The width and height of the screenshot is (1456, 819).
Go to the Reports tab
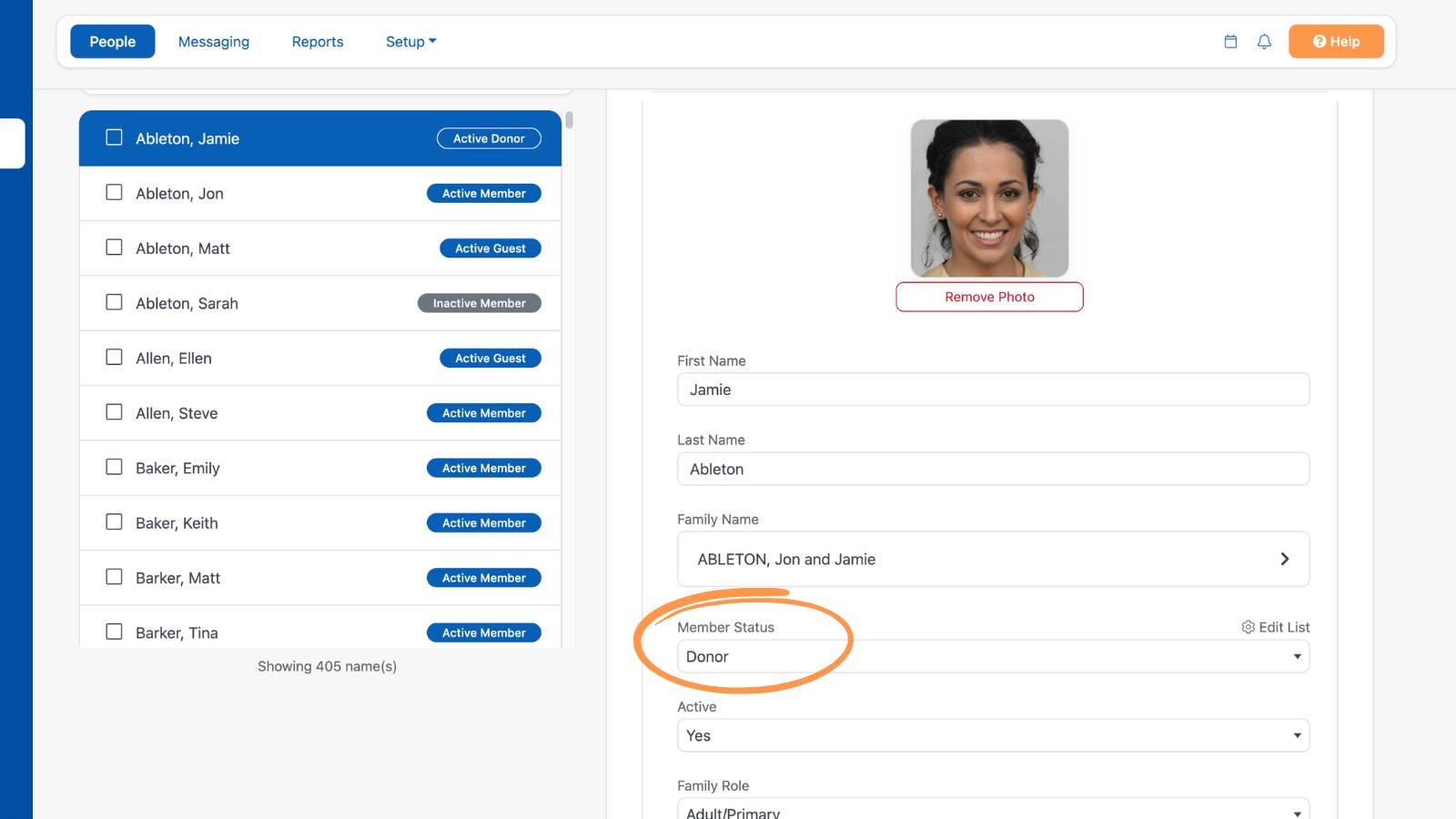(318, 42)
